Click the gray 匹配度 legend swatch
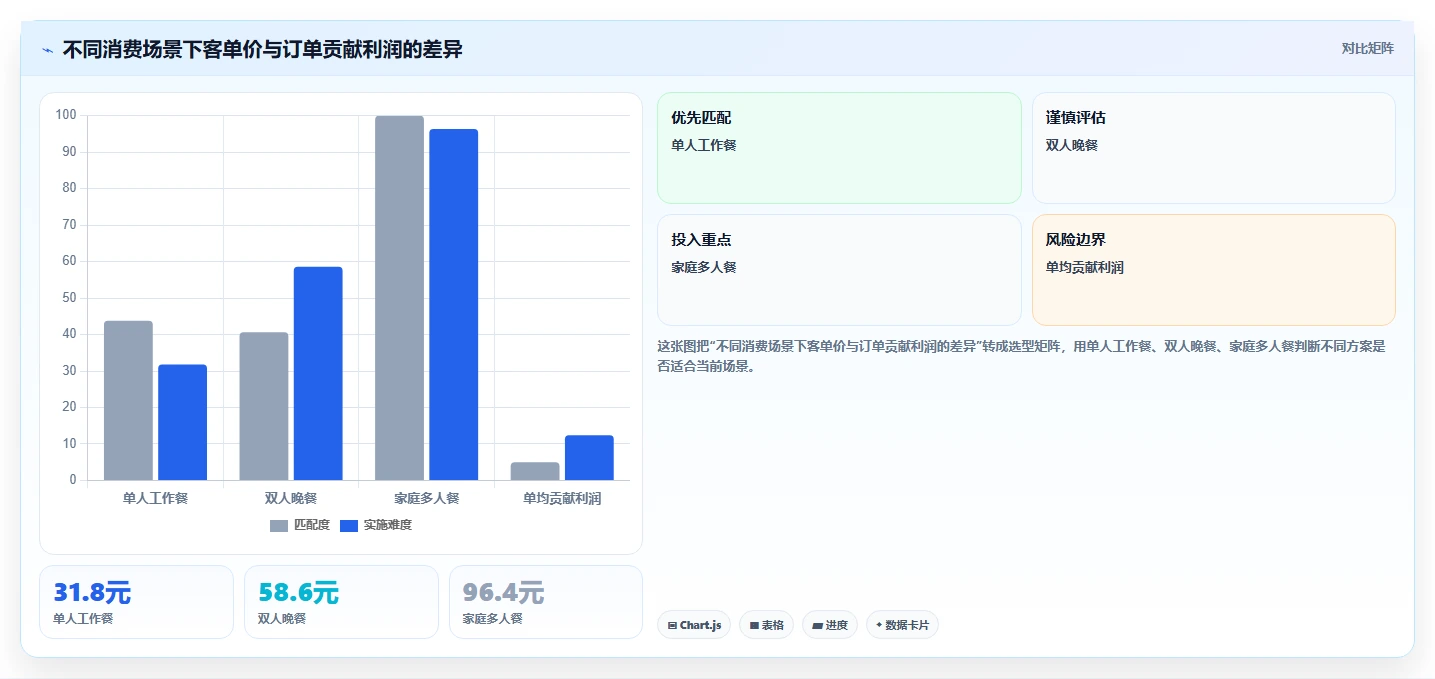This screenshot has height=679, width=1435. (279, 526)
